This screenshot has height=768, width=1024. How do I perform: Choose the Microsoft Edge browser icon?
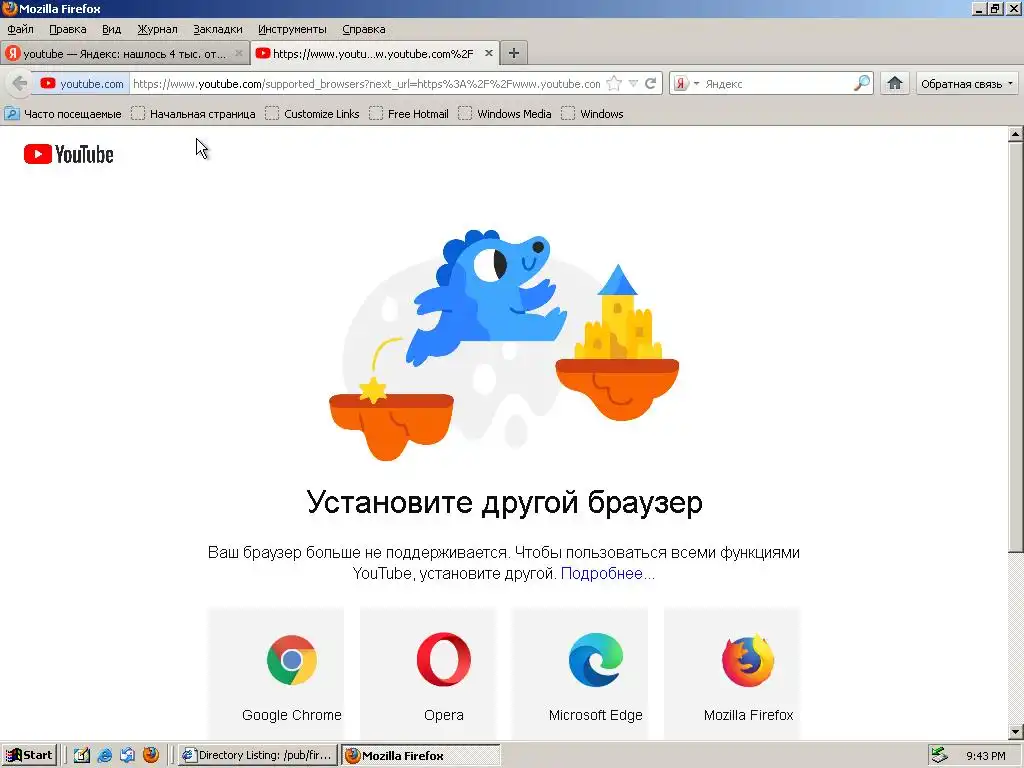coord(596,660)
